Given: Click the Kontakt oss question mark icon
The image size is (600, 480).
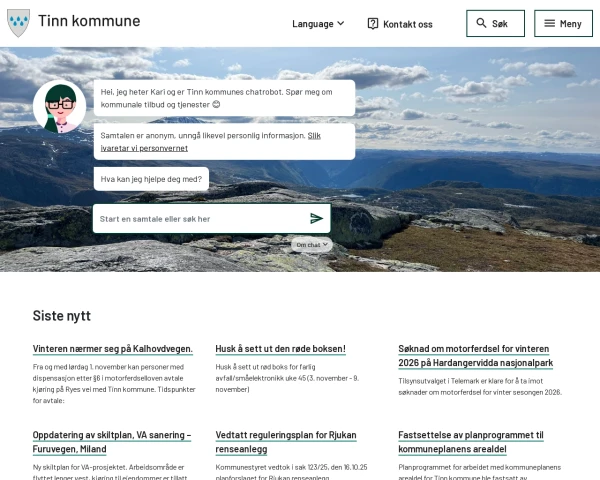Looking at the screenshot, I should pos(373,24).
